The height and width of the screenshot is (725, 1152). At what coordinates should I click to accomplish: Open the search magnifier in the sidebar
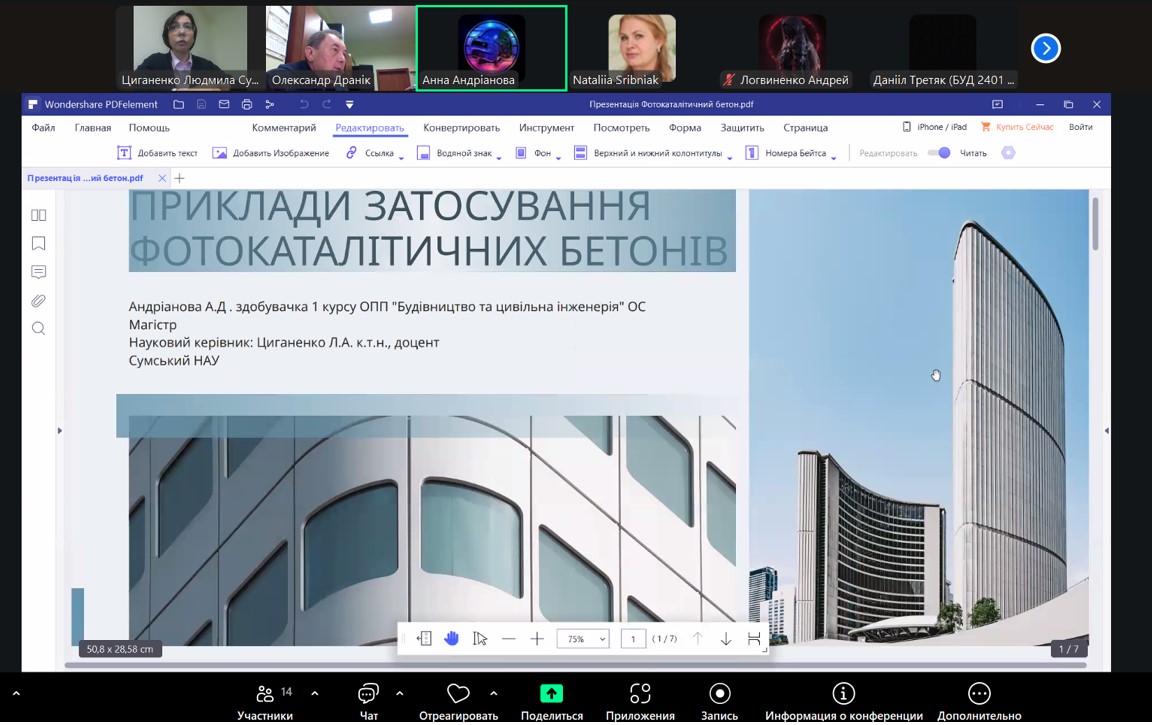coord(39,329)
